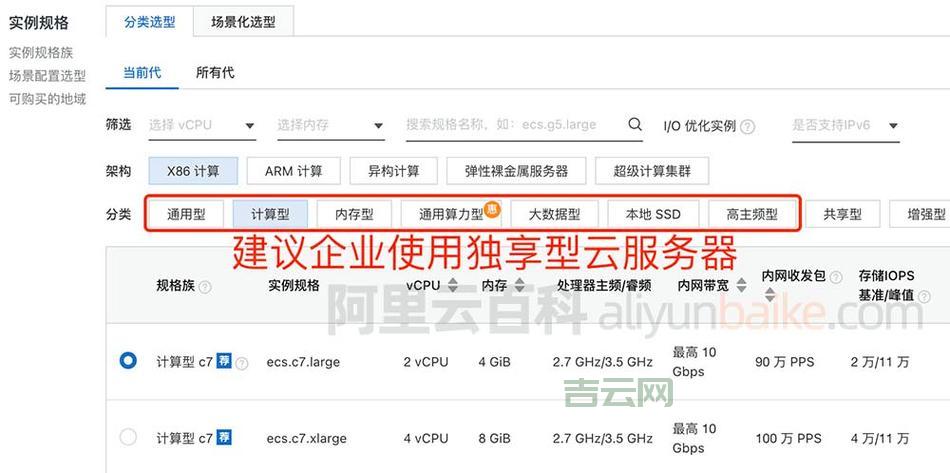Viewport: 950px width, 473px height.
Task: Sort by 内存 column arrows
Action: [519, 285]
